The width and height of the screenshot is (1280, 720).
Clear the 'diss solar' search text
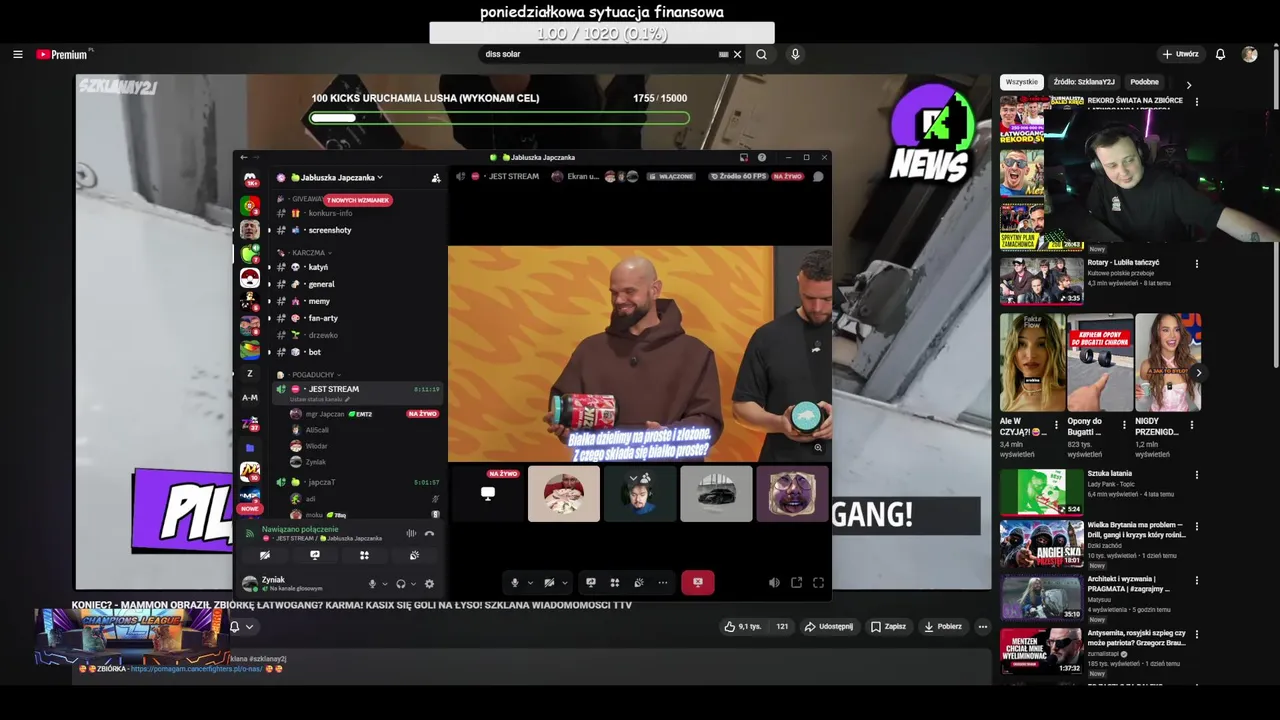(x=738, y=54)
